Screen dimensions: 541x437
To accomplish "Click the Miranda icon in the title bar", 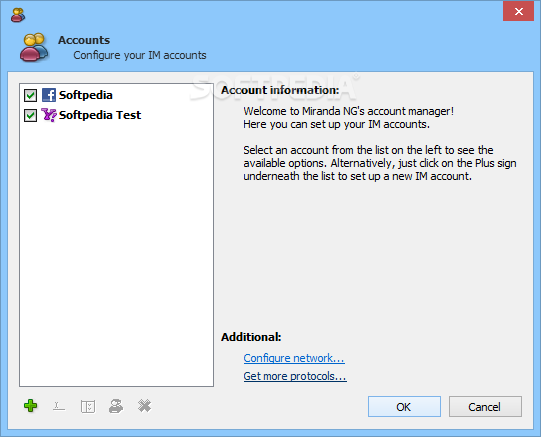I will click(18, 15).
